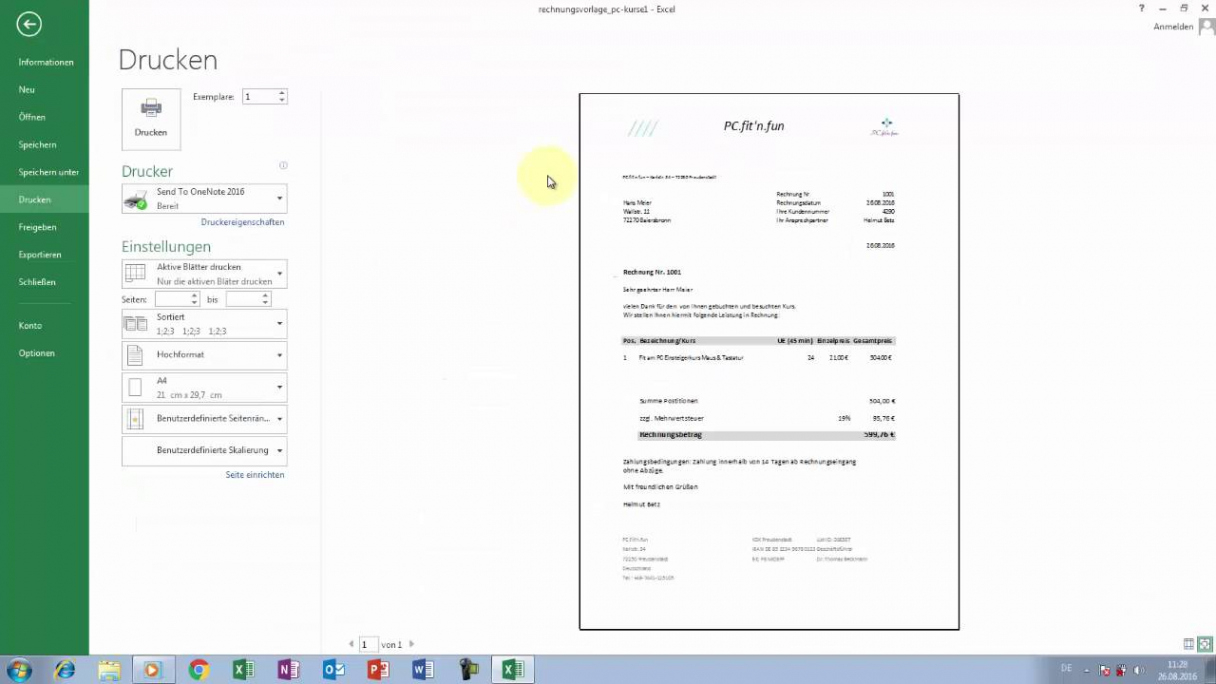Open Exportieren in the left menu
Image resolution: width=1216 pixels, height=684 pixels.
click(x=40, y=255)
